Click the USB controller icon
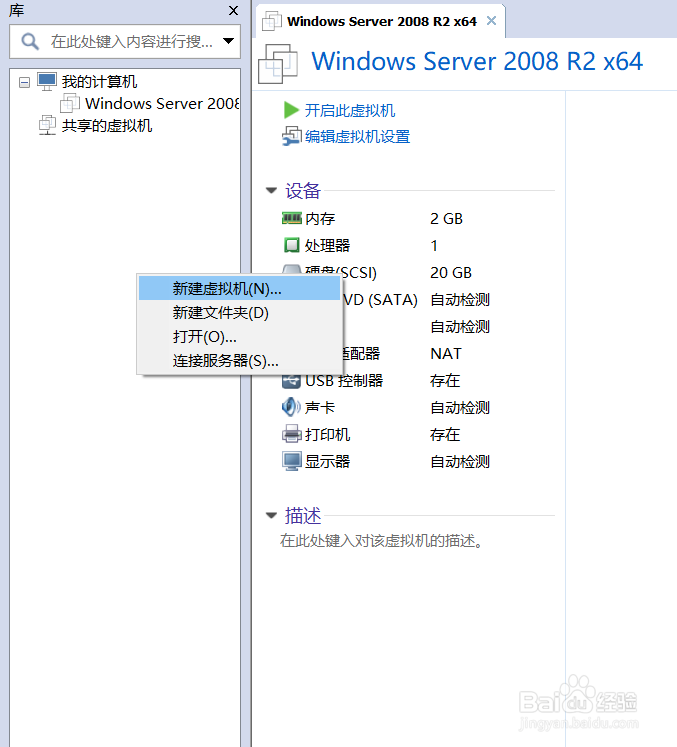Screen dimensions: 677x747 (291, 381)
